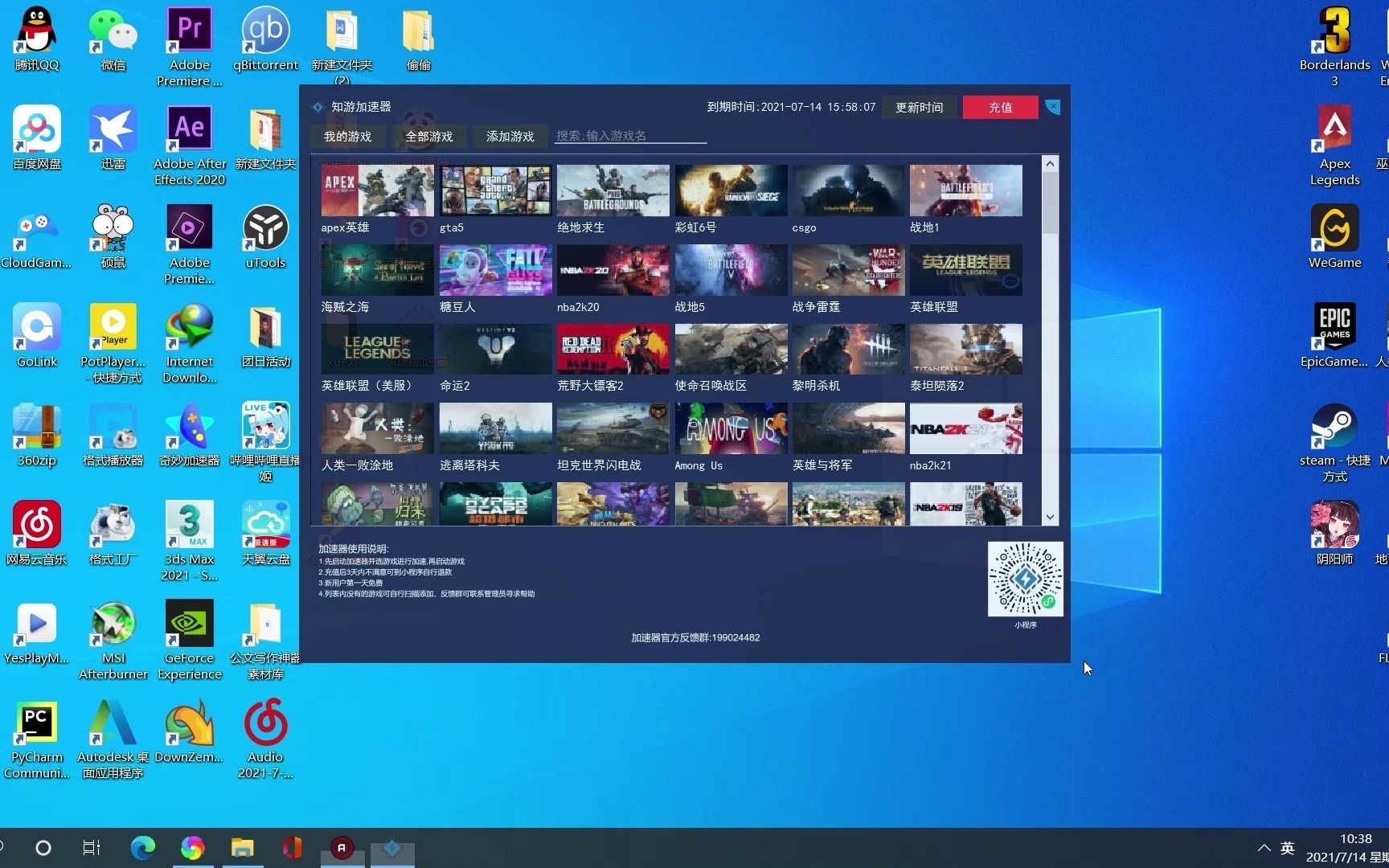Select the 英雄联盟 game thumbnail
Image resolution: width=1389 pixels, height=868 pixels.
coord(966,270)
